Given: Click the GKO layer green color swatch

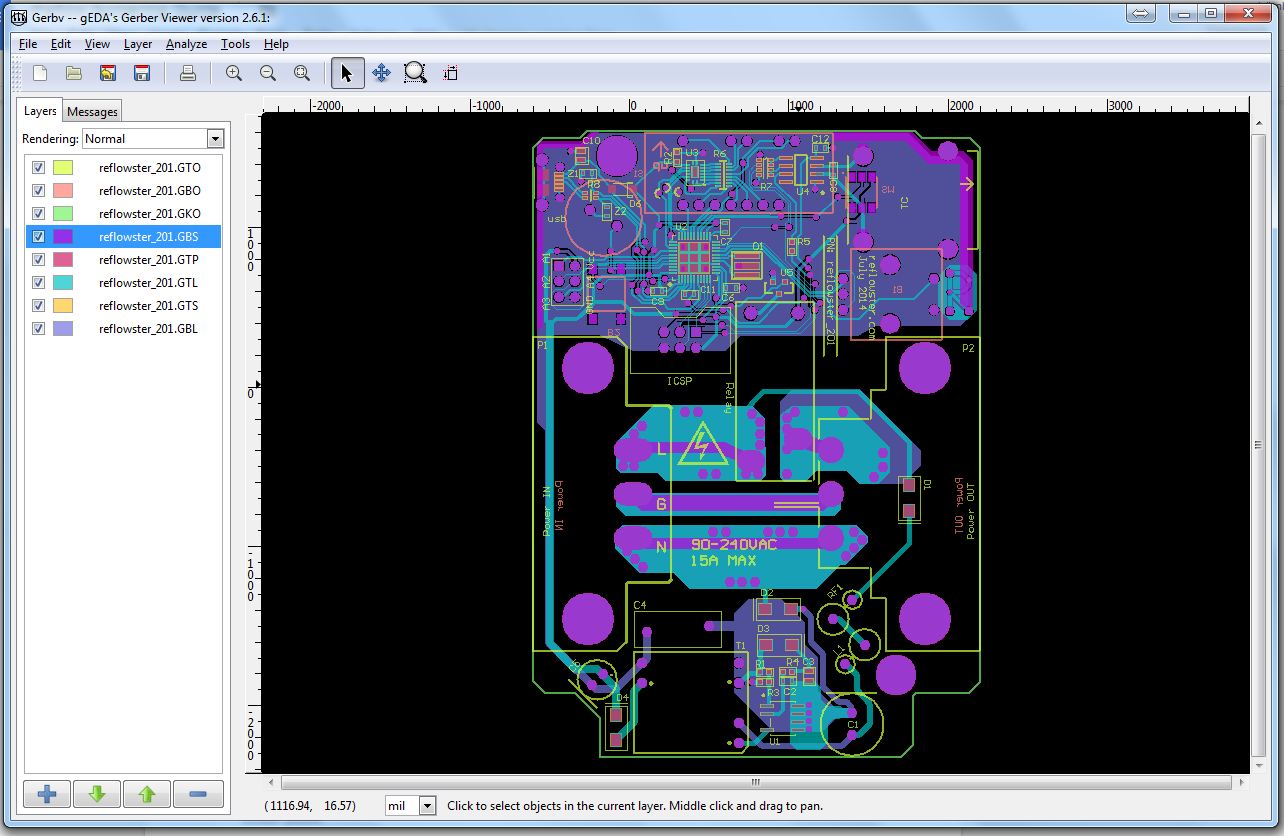Looking at the screenshot, I should 63,214.
